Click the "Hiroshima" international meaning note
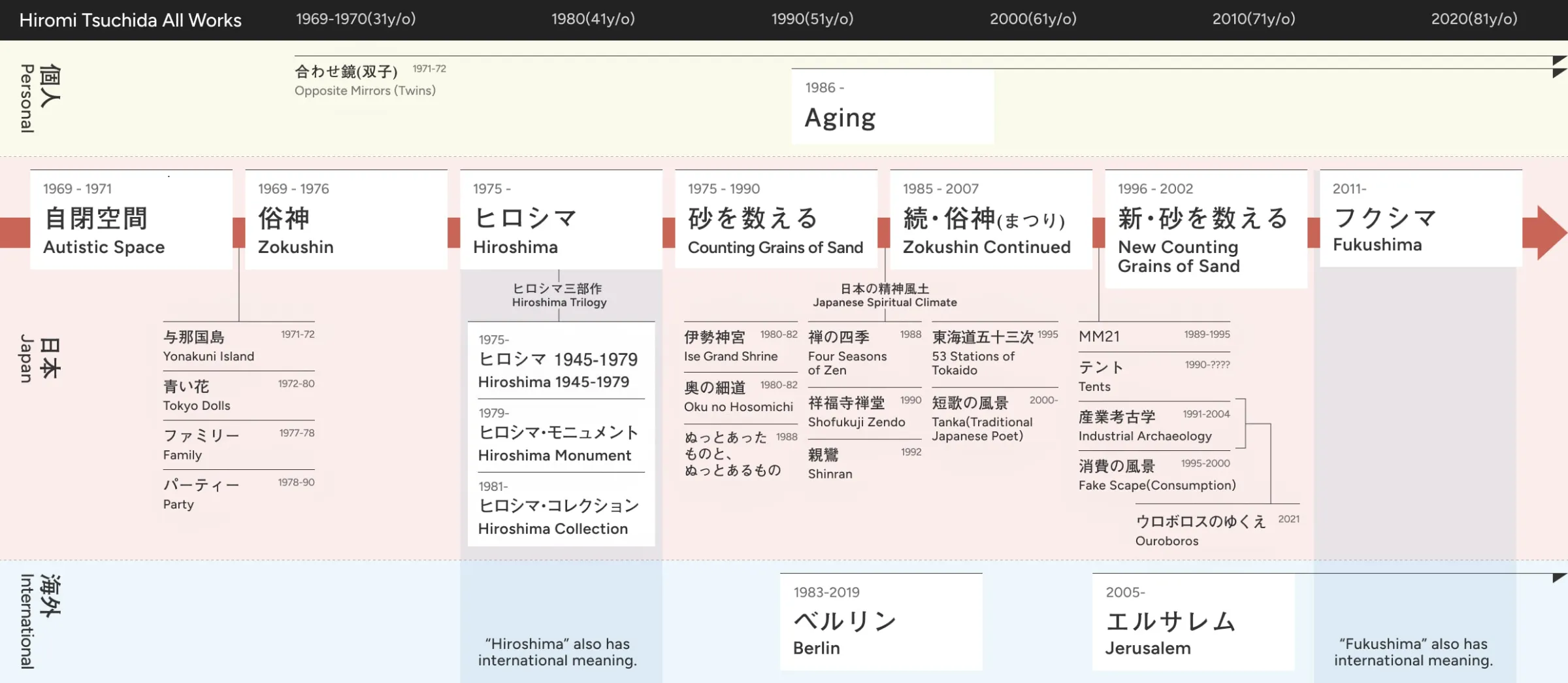1568x683 pixels. click(x=557, y=652)
